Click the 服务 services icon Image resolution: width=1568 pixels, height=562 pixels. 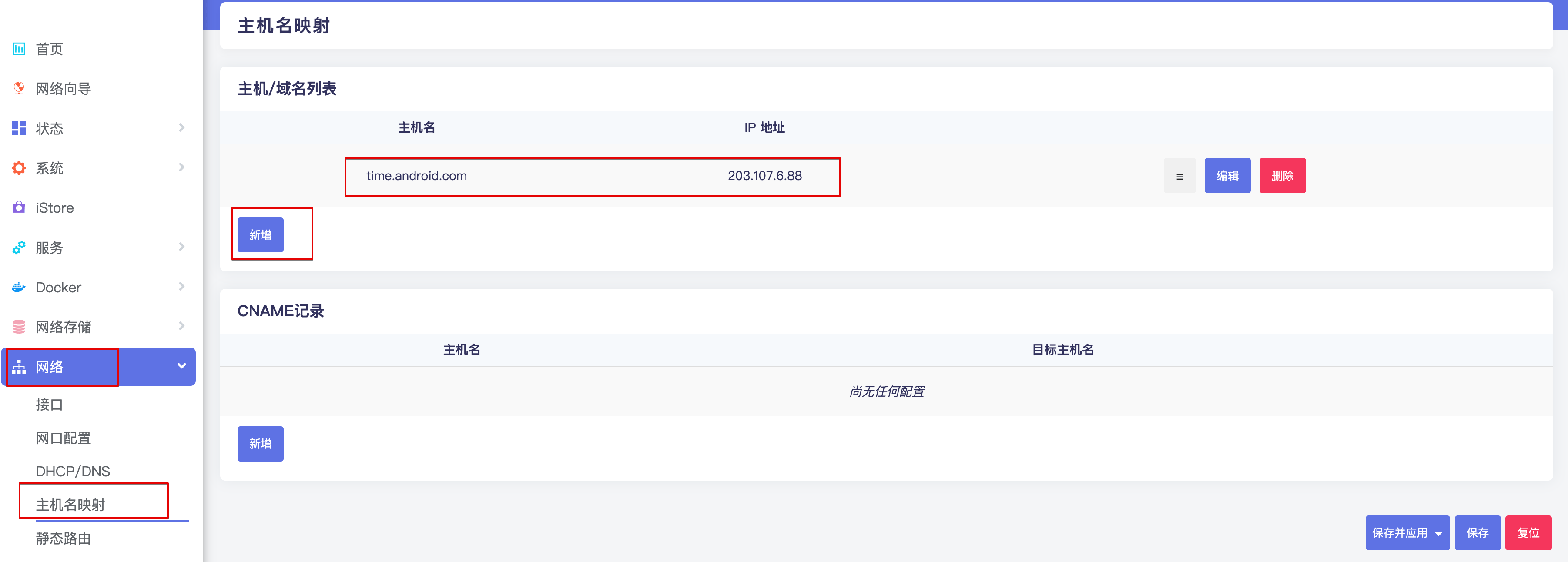coord(19,247)
